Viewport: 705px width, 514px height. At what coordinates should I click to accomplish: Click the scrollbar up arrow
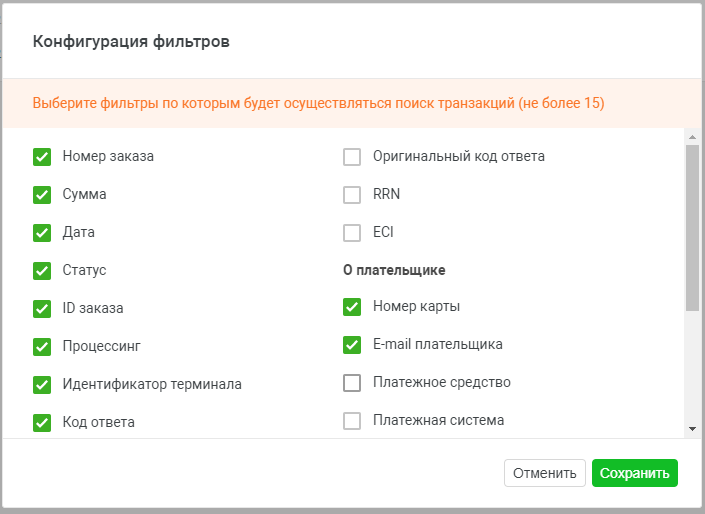pos(692,137)
